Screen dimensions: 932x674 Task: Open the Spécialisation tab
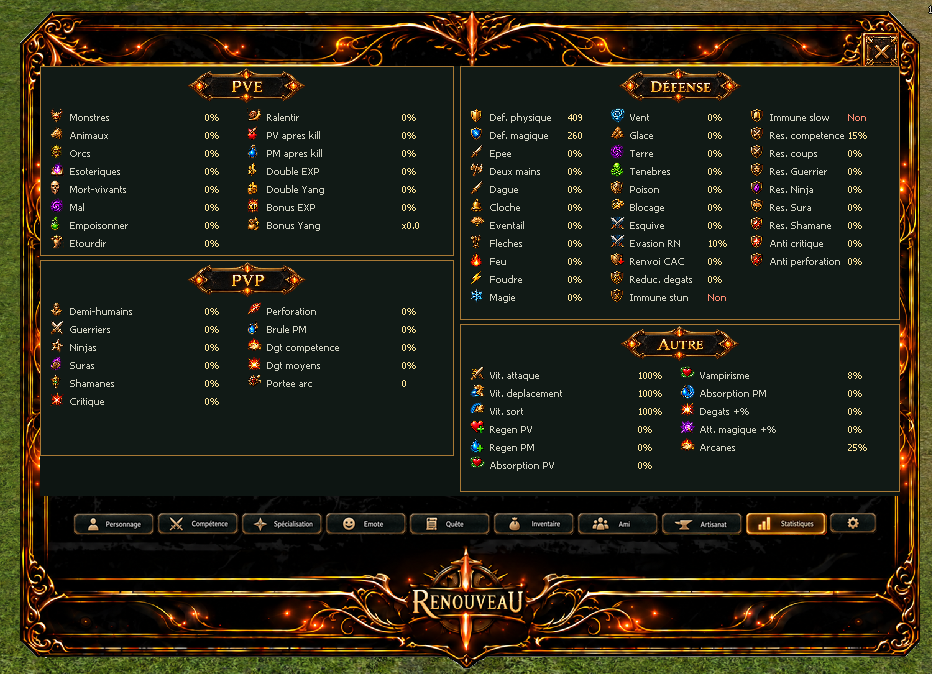[282, 524]
